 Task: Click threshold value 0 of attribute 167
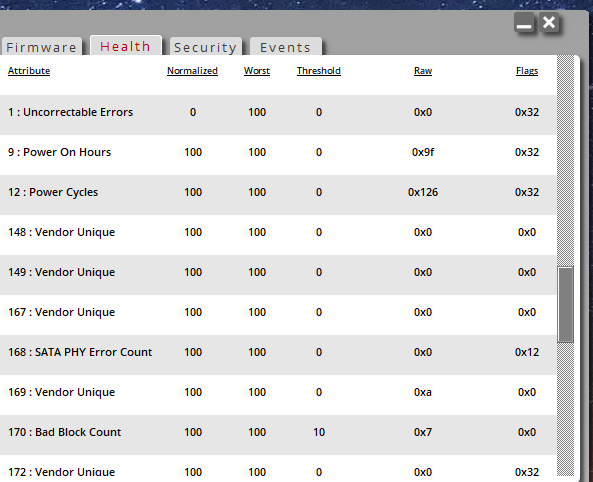[x=319, y=313]
